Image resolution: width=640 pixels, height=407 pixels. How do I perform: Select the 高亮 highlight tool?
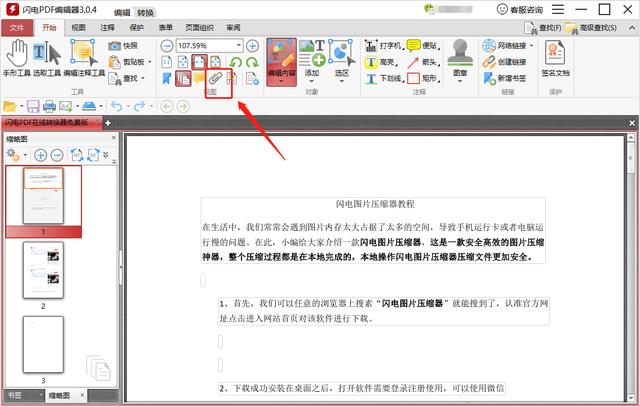380,62
